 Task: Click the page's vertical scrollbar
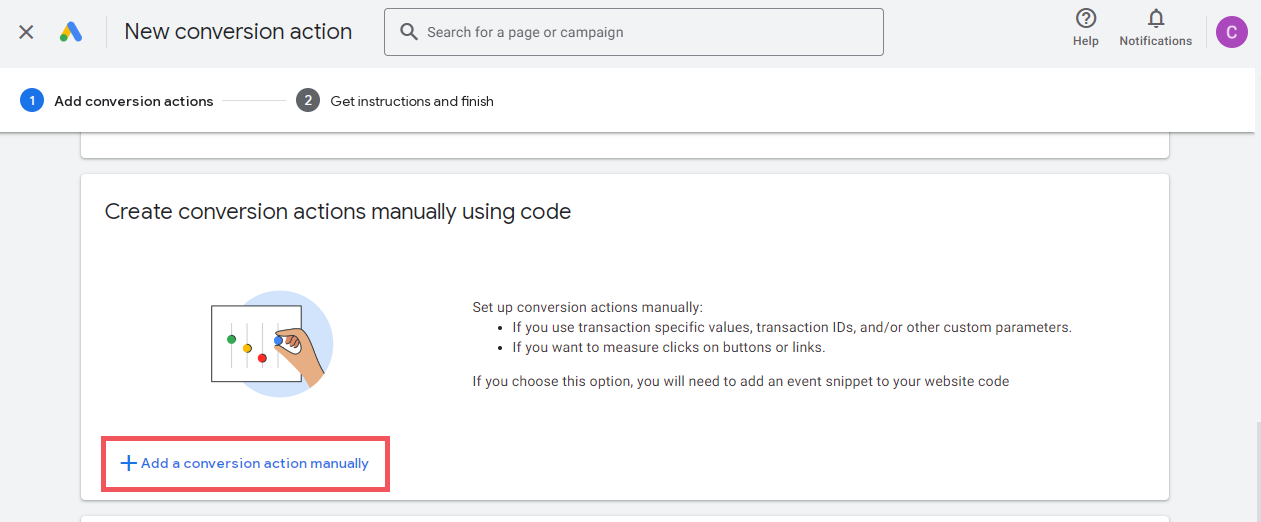click(1258, 470)
